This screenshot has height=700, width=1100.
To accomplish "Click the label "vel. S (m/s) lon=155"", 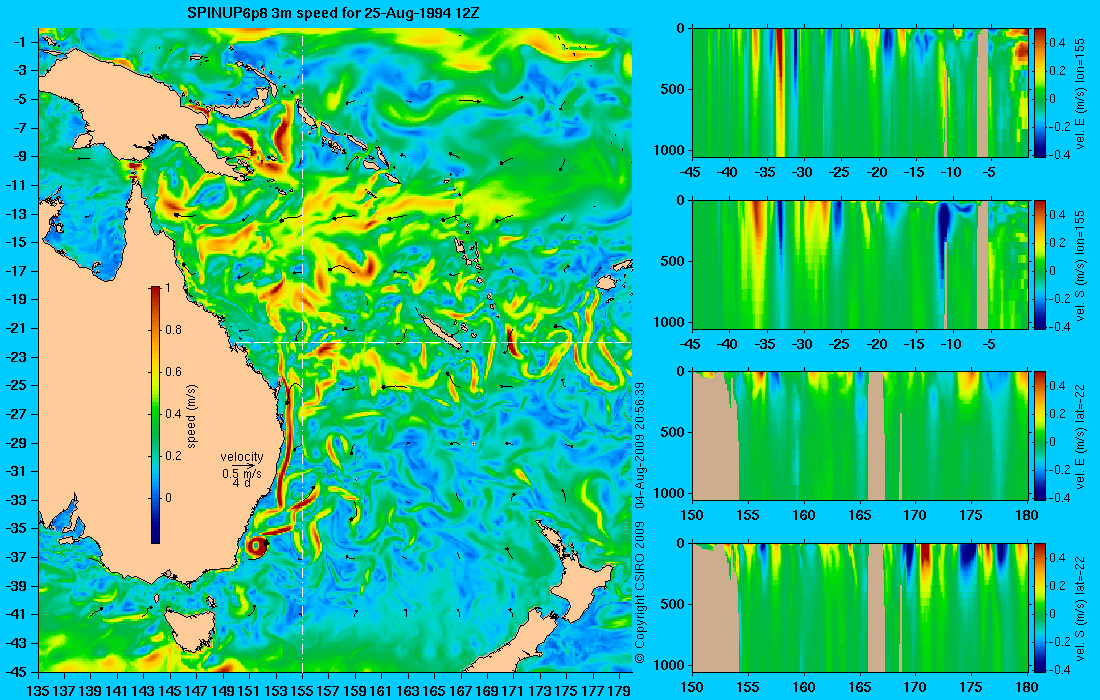I will coord(1080,264).
